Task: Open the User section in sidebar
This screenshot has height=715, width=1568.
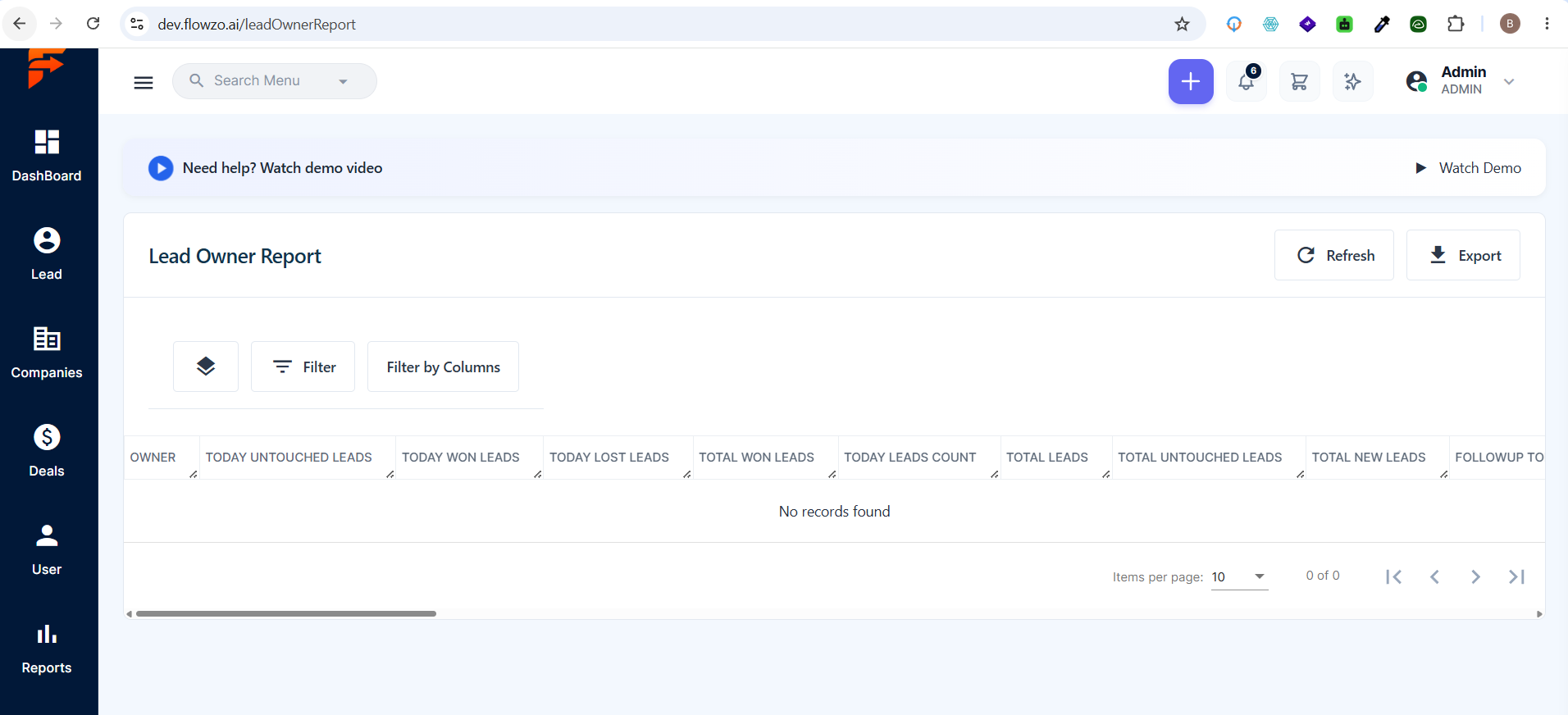Action: [x=47, y=549]
